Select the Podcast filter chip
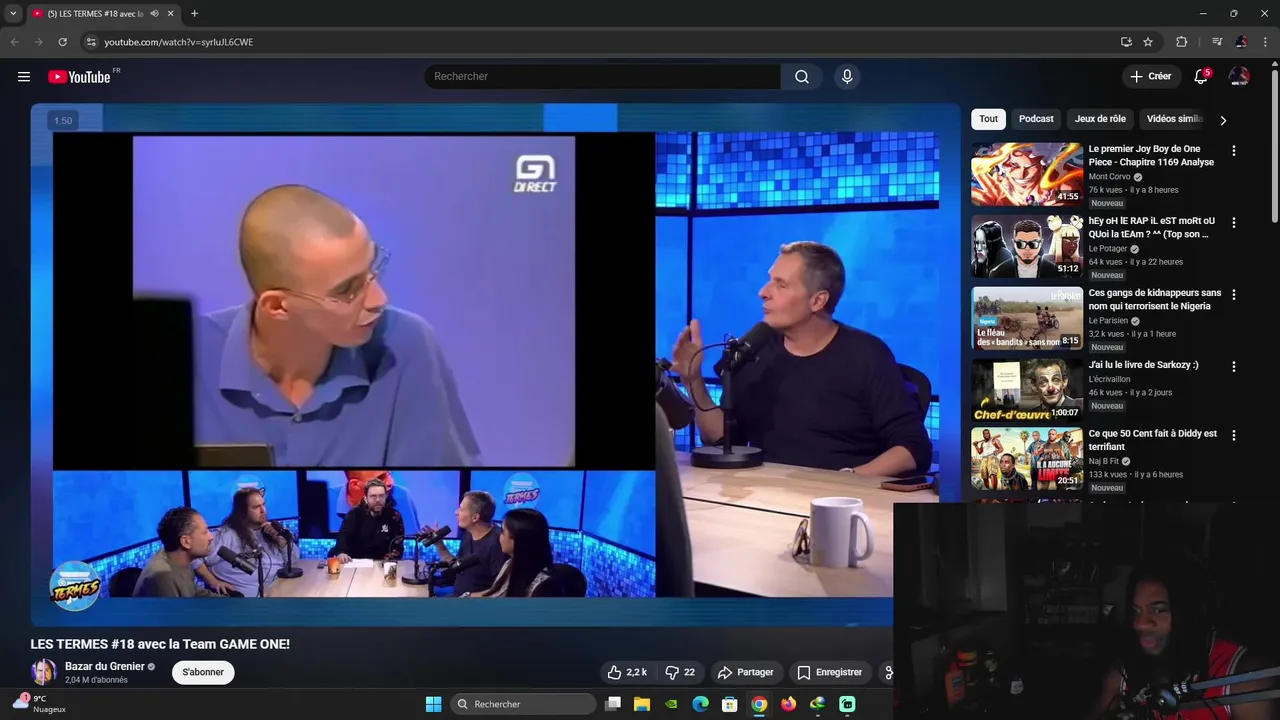This screenshot has width=1280, height=720. point(1036,119)
